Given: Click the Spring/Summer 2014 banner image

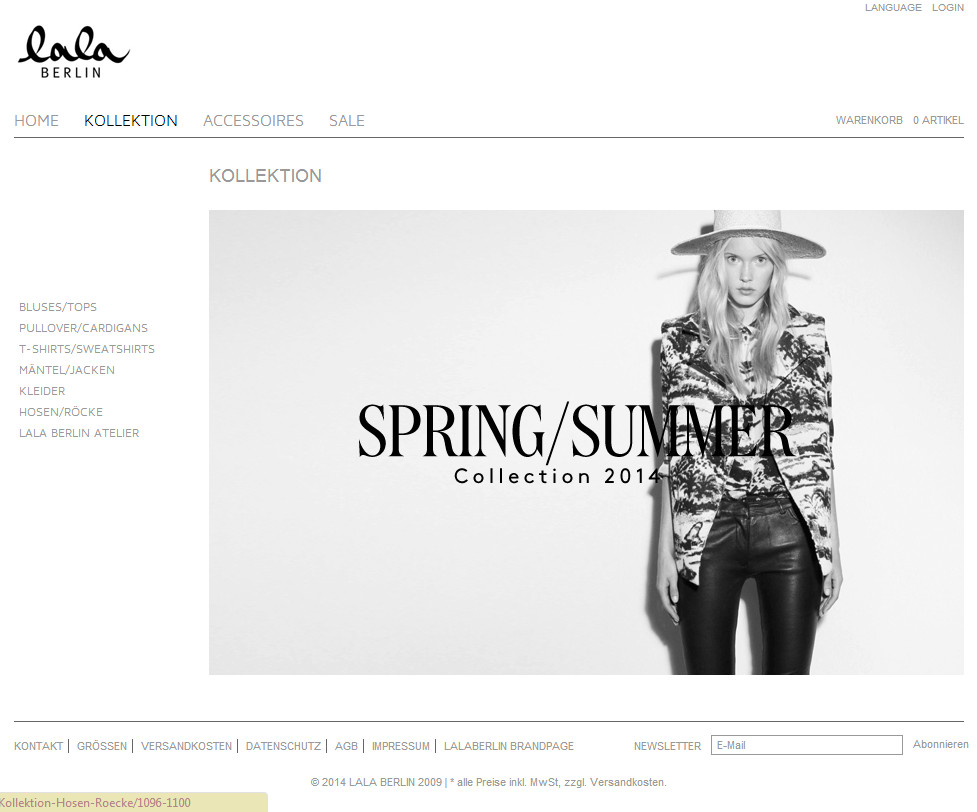Looking at the screenshot, I should (586, 442).
